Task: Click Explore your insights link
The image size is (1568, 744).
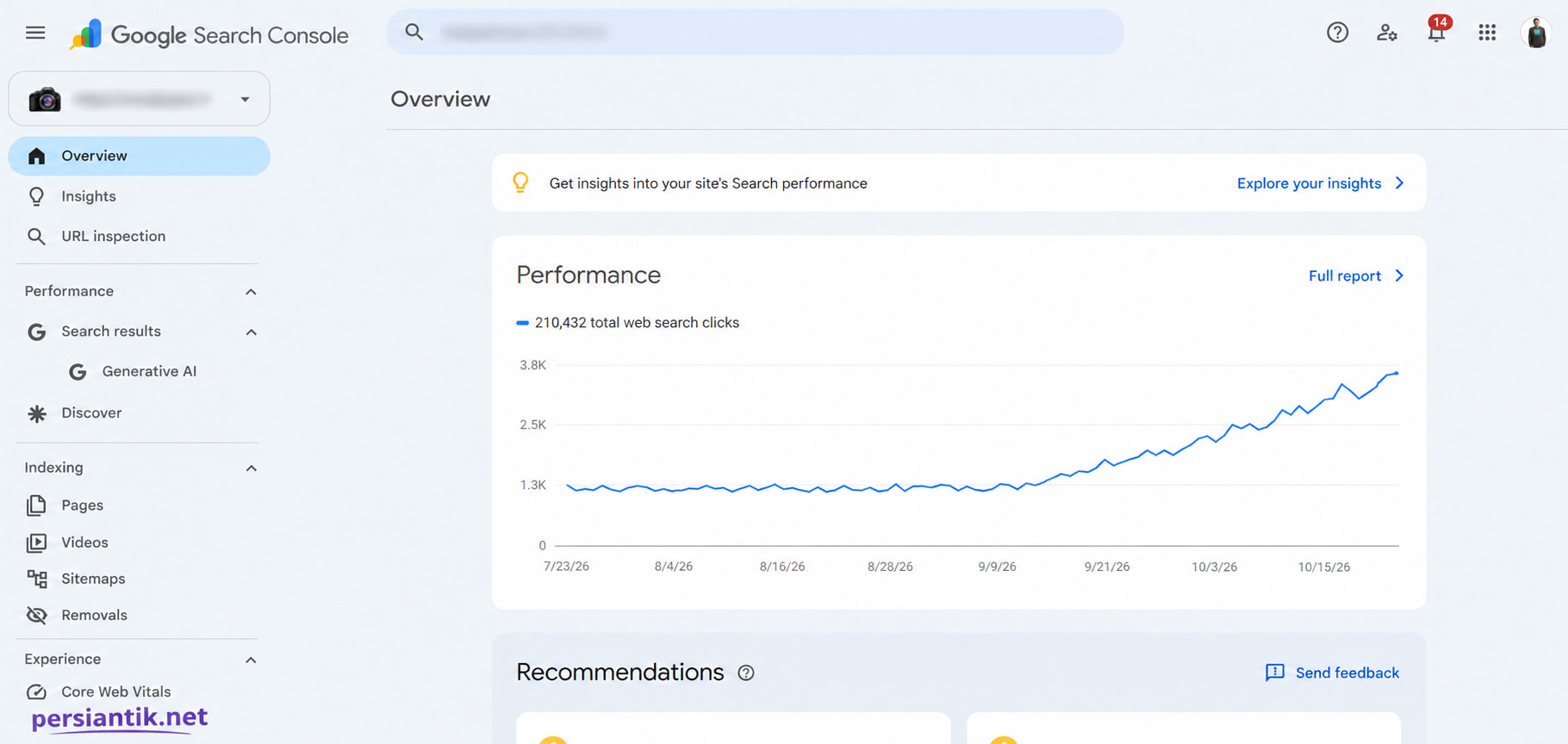Action: click(1321, 183)
